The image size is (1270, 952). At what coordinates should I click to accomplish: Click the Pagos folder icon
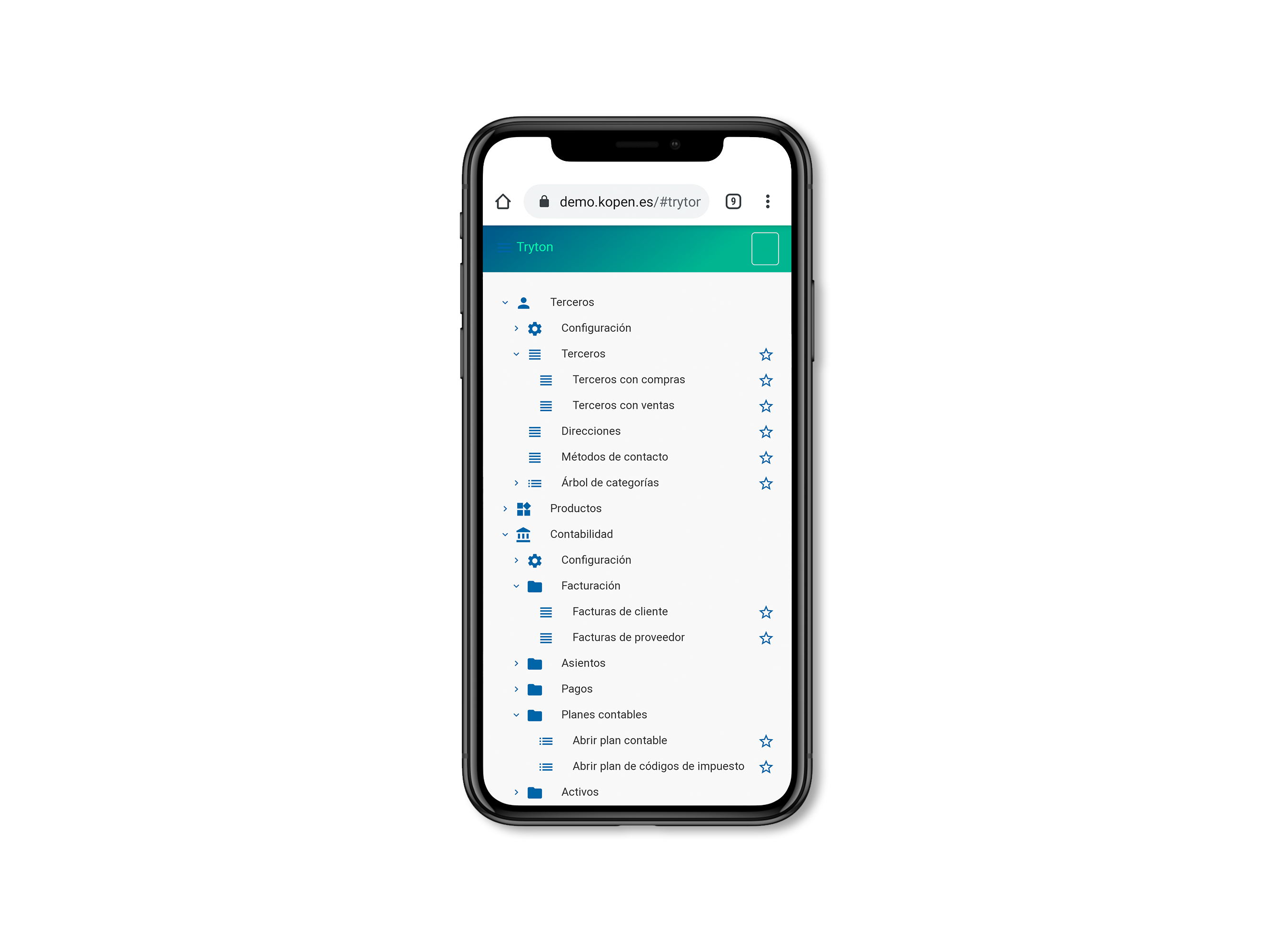pos(535,689)
